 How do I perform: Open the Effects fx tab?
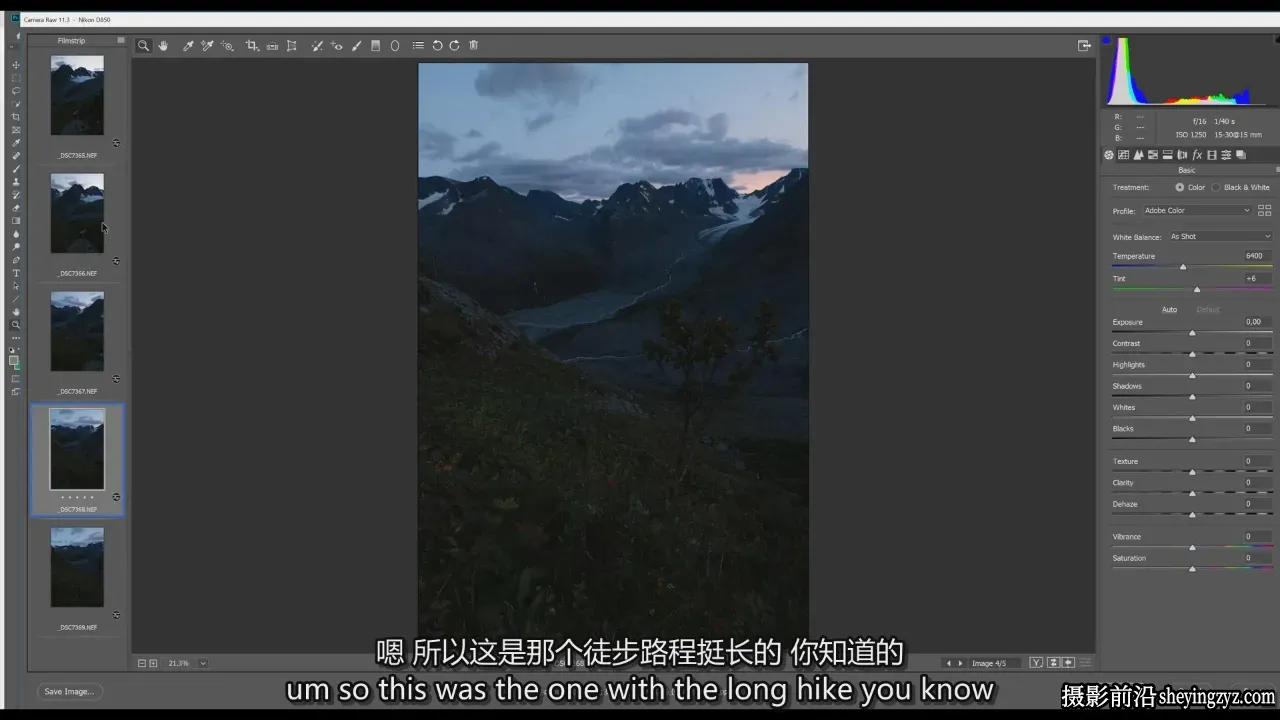[x=1197, y=155]
